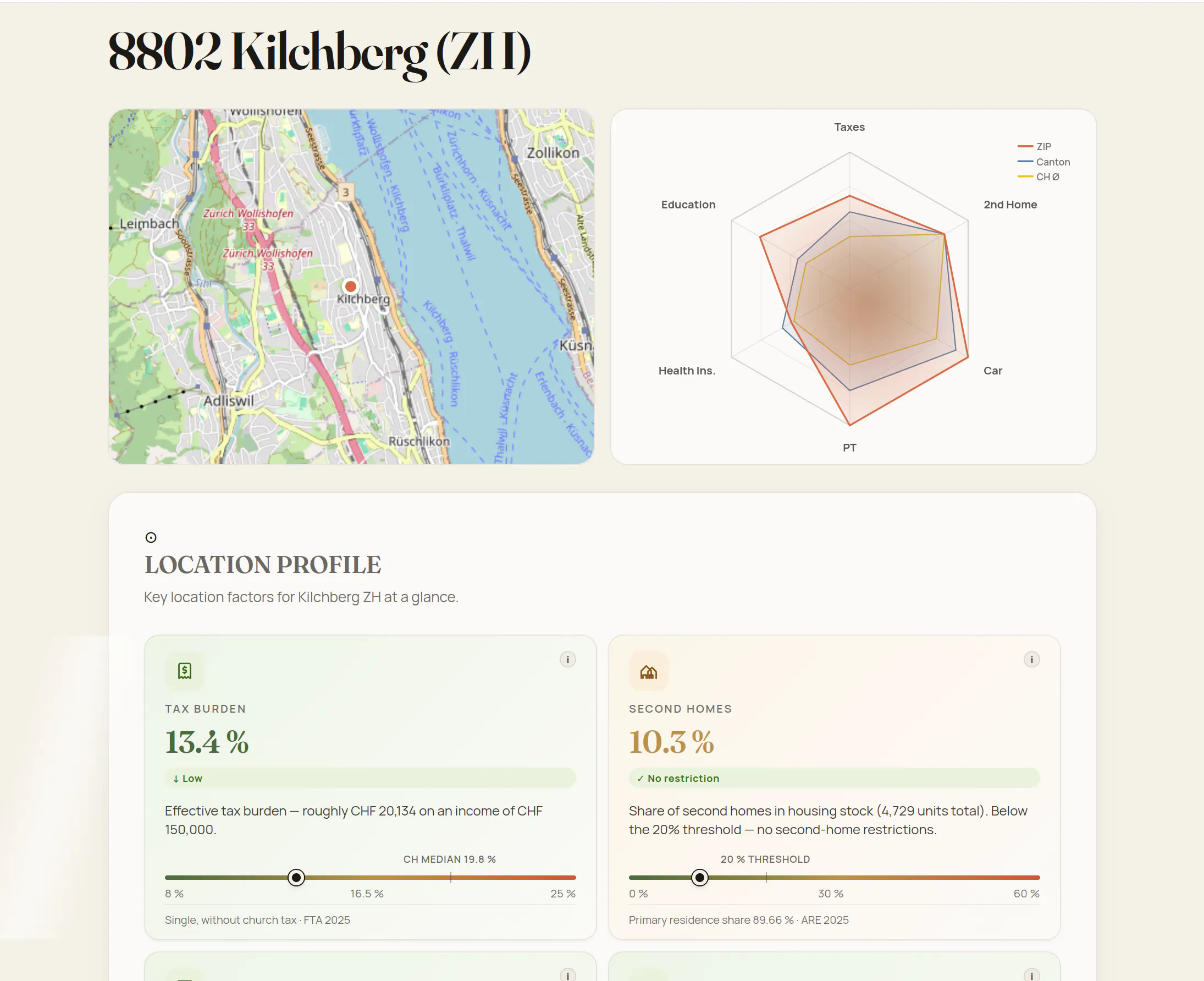Click the house icon in Second Homes card
1204x981 pixels.
[x=648, y=671]
